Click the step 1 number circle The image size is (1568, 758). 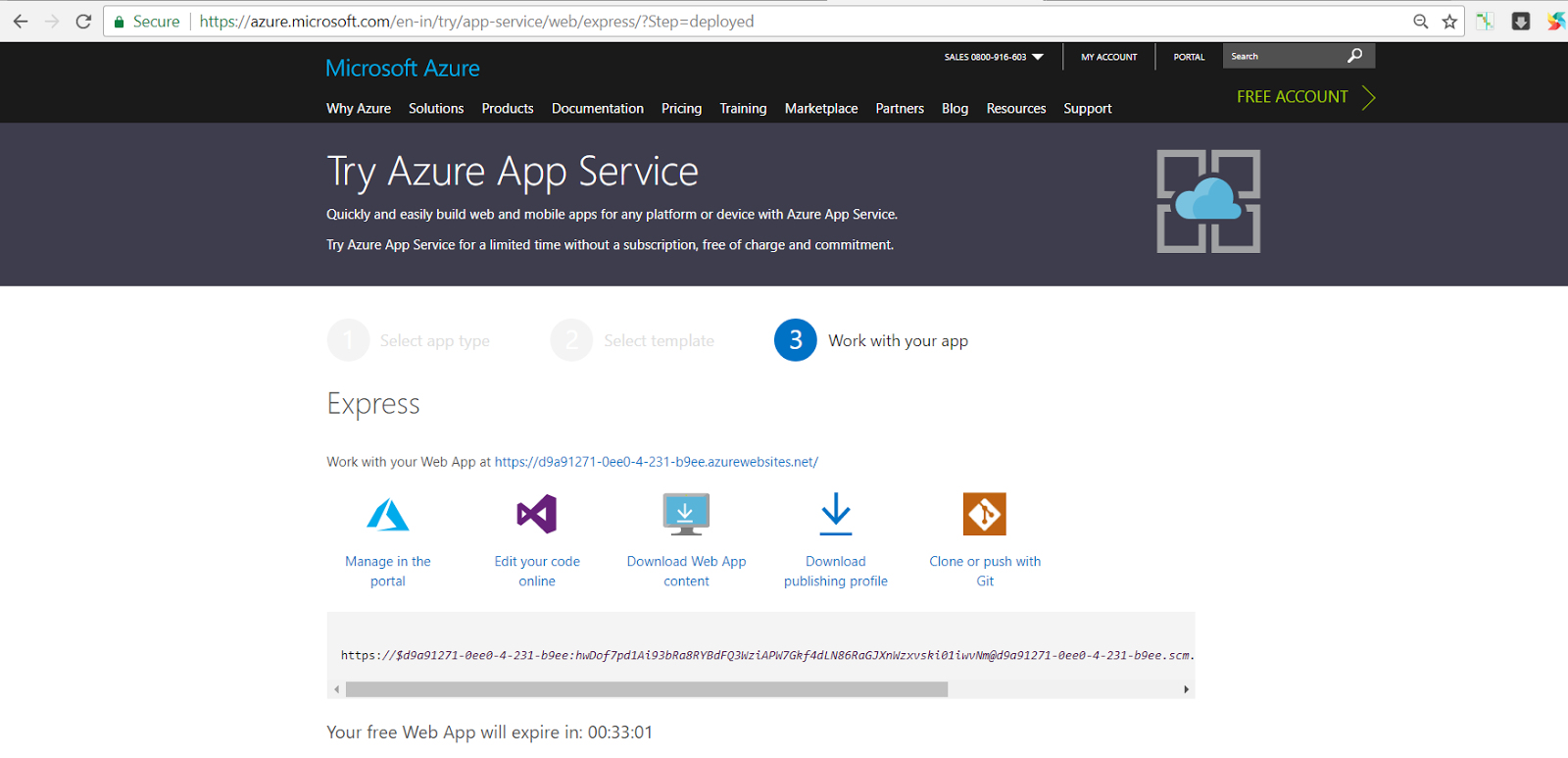(348, 340)
